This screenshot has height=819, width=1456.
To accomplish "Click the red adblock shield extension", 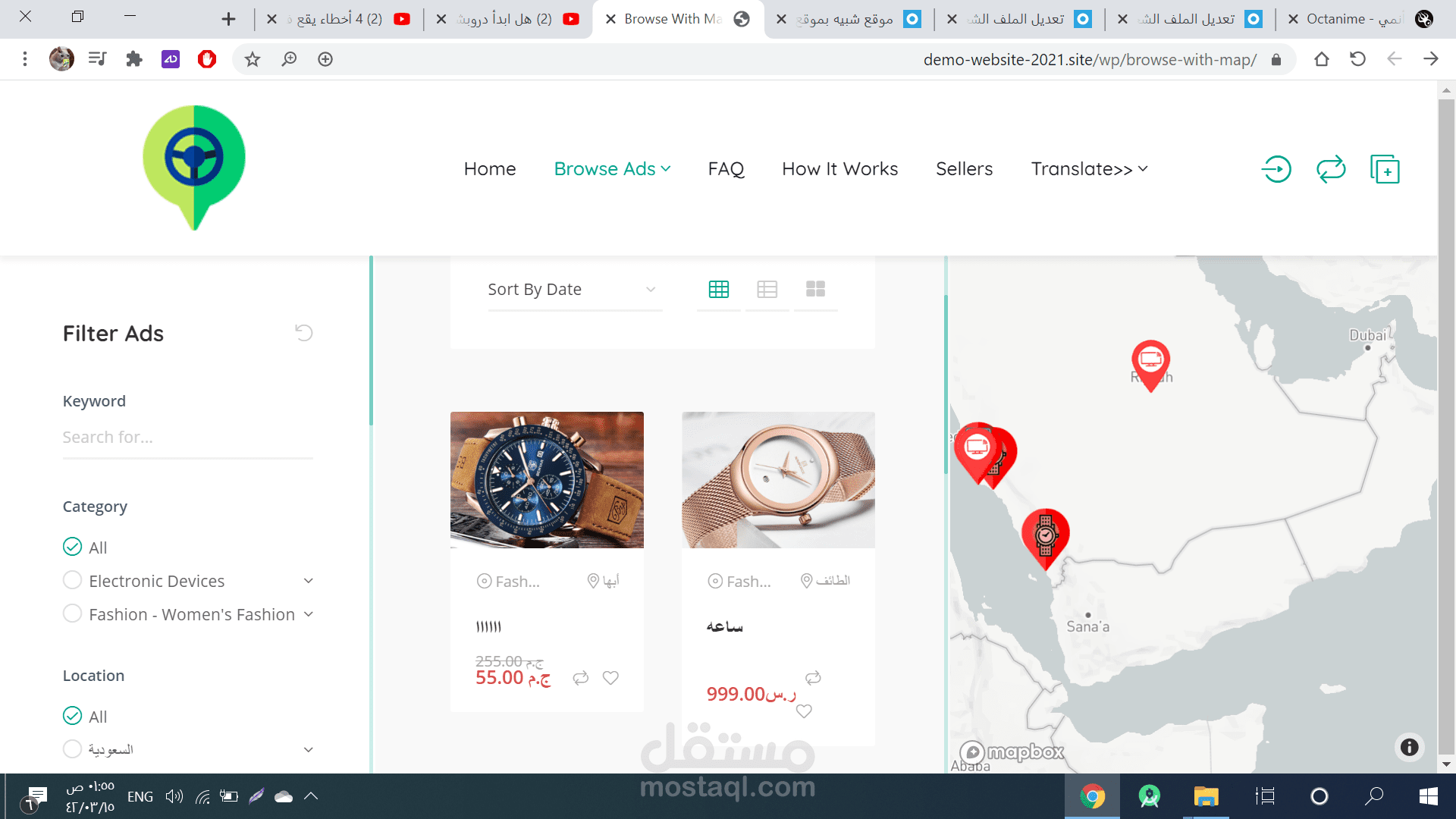I will (207, 59).
